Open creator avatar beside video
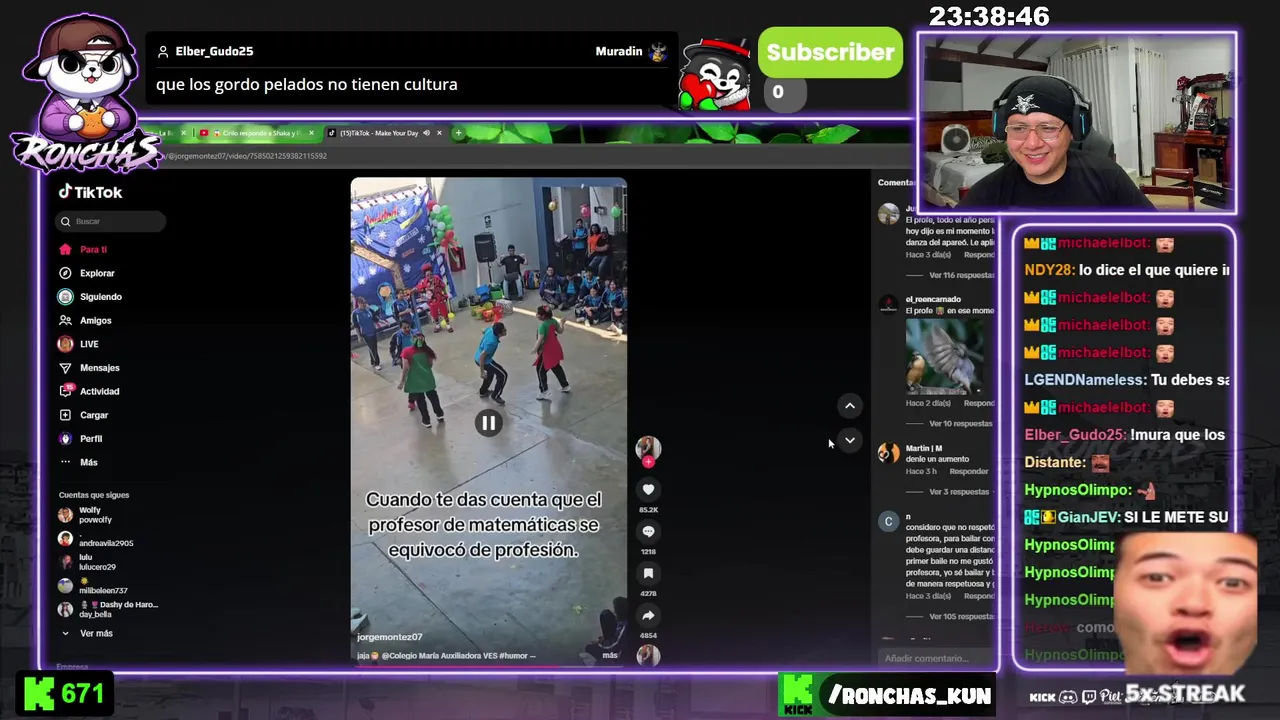 click(648, 447)
